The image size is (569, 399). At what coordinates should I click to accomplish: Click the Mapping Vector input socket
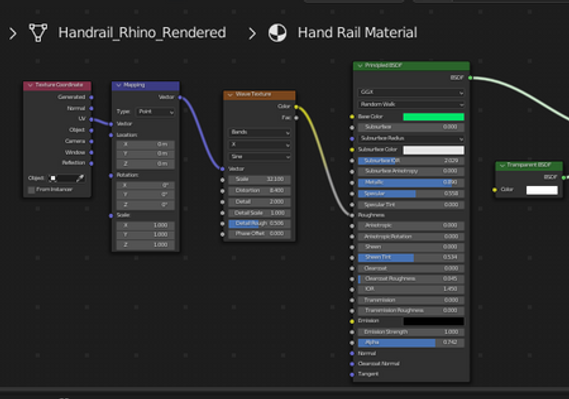point(111,124)
